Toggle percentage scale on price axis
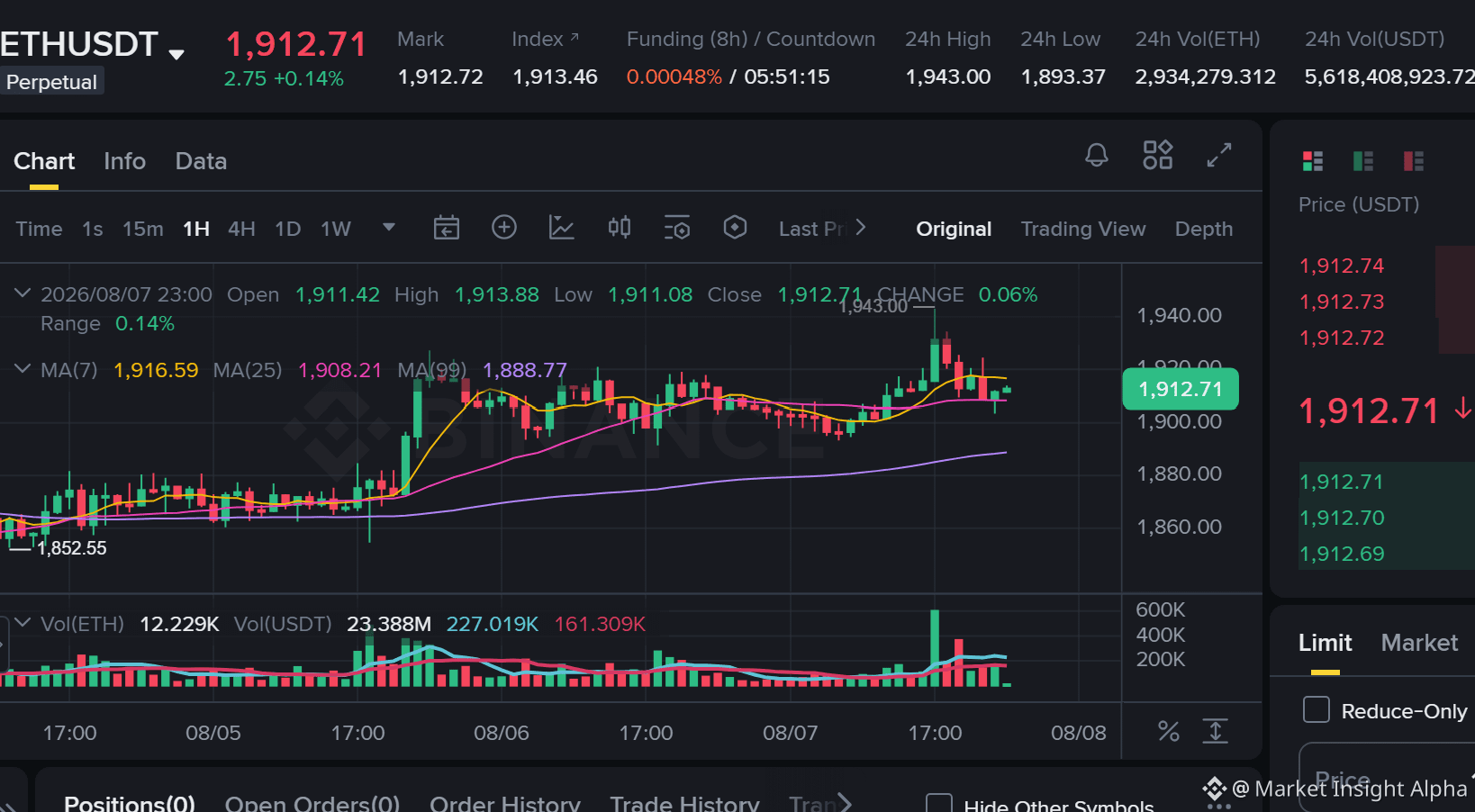Image resolution: width=1475 pixels, height=812 pixels. (1169, 731)
